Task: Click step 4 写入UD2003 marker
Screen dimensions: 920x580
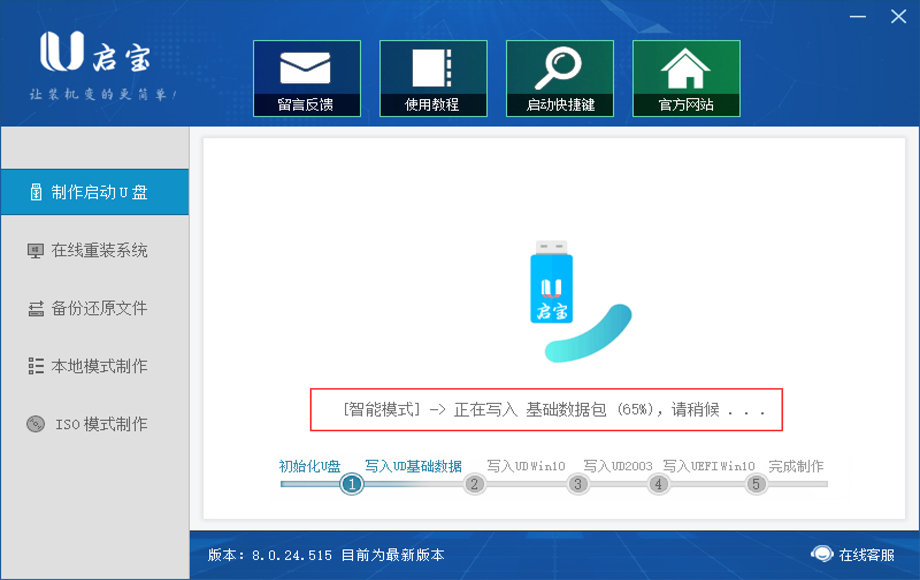Action: [657, 484]
